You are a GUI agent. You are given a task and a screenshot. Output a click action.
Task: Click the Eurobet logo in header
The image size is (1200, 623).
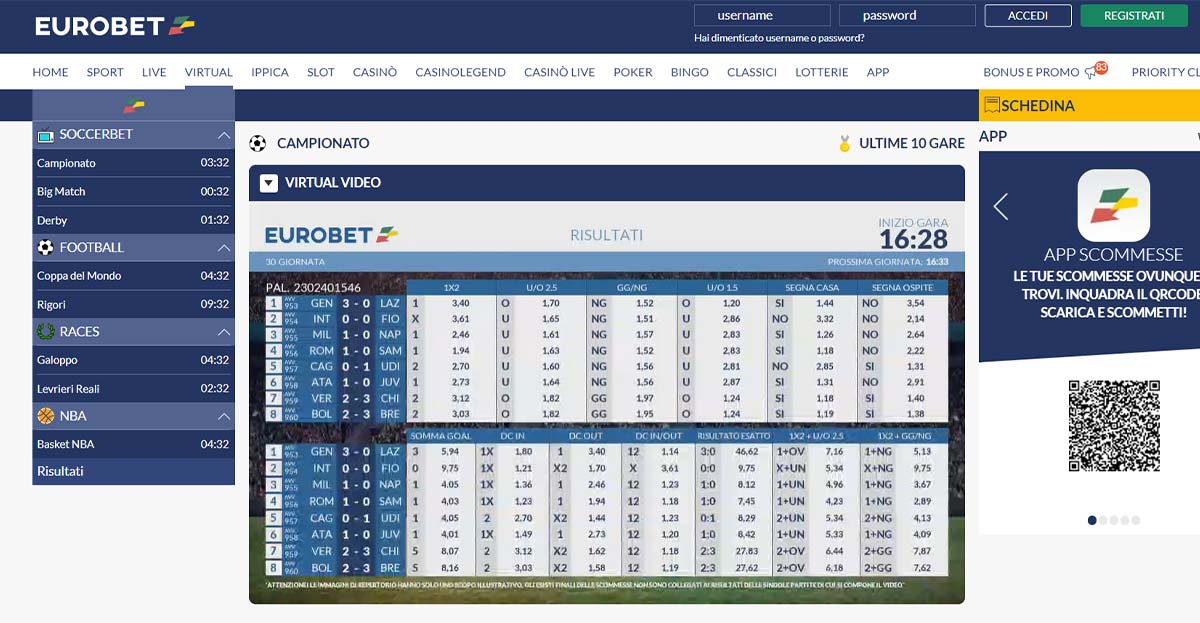(115, 26)
